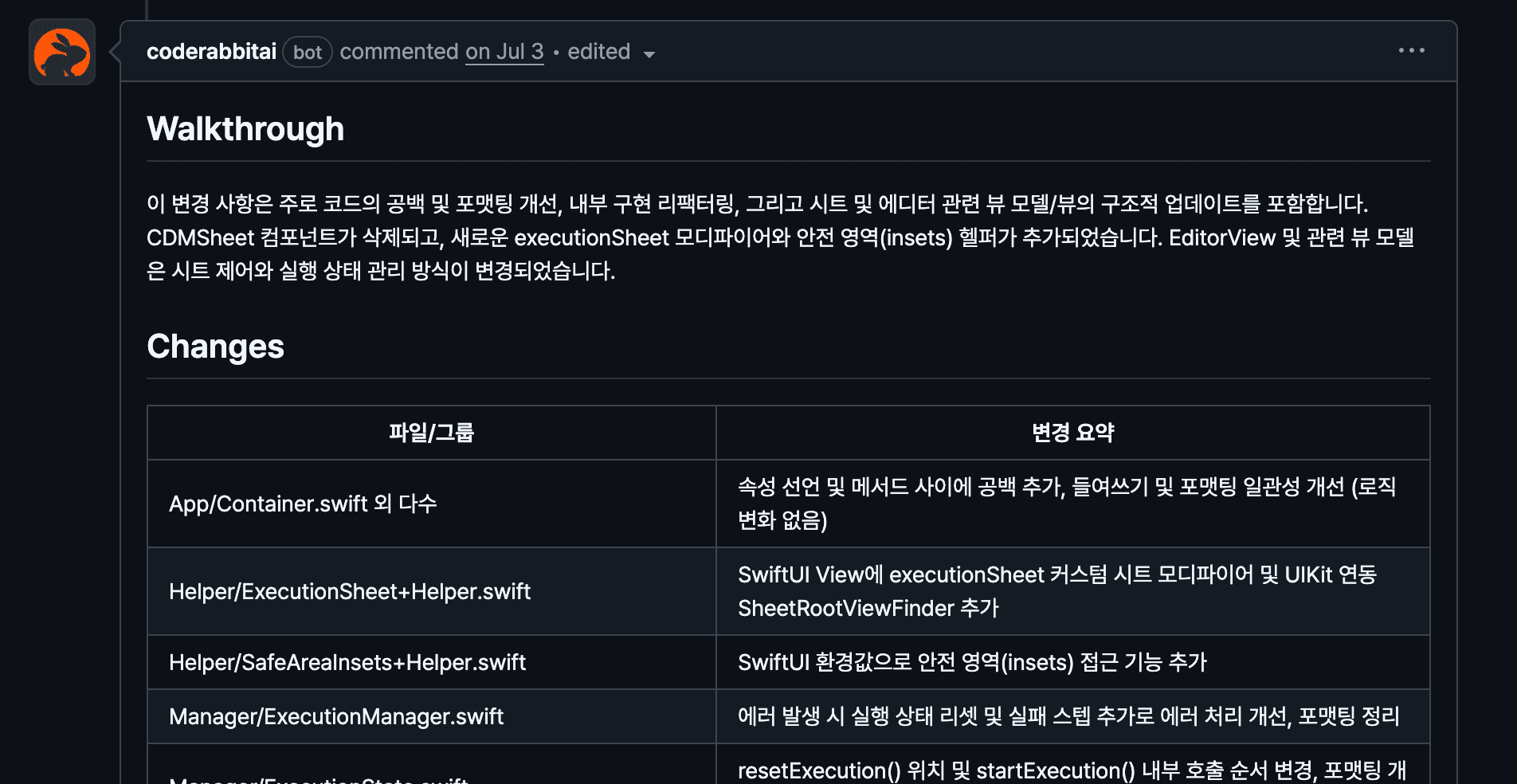Image resolution: width=1517 pixels, height=784 pixels.
Task: Click the "commented" text in the comment header
Action: 399,51
